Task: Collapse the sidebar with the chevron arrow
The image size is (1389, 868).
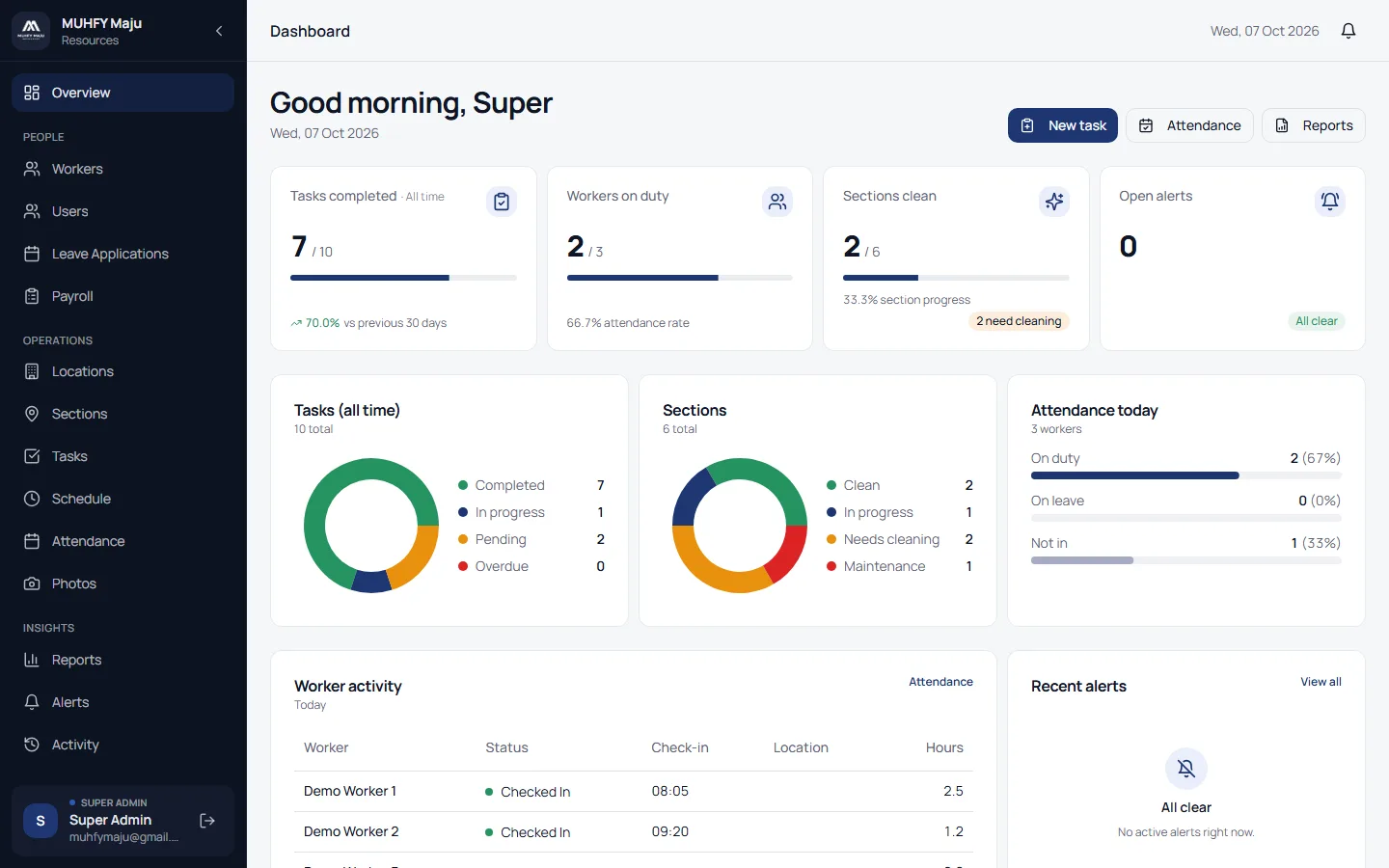Action: tap(219, 31)
